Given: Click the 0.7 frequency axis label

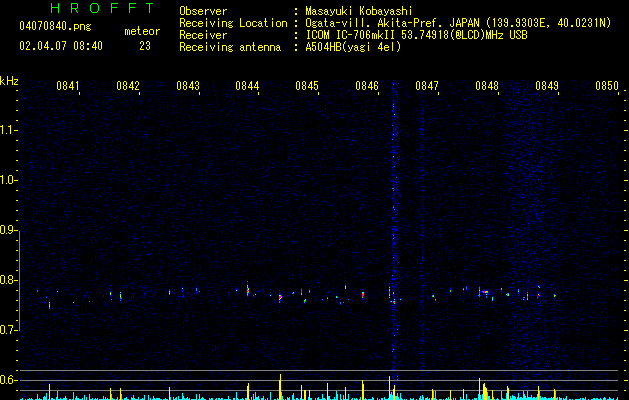Looking at the screenshot, I should (8, 330).
